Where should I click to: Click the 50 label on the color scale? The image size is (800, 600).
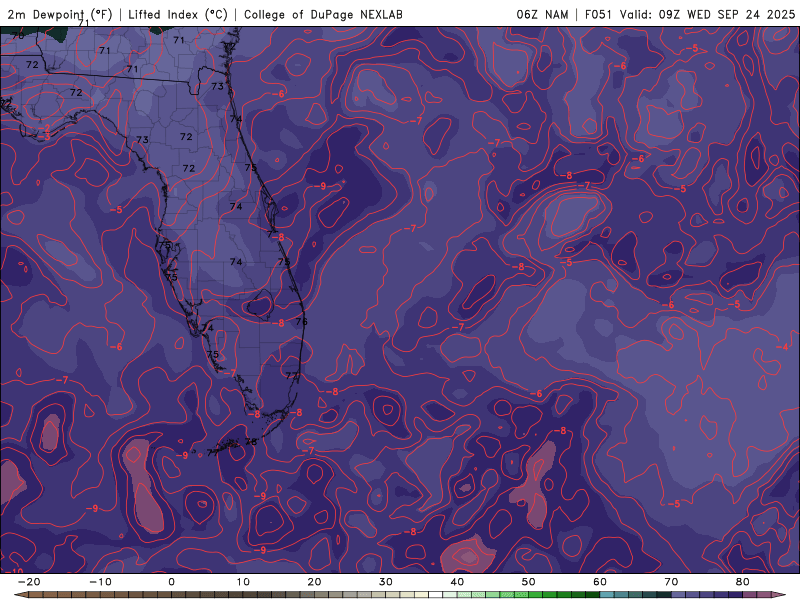pyautogui.click(x=529, y=582)
